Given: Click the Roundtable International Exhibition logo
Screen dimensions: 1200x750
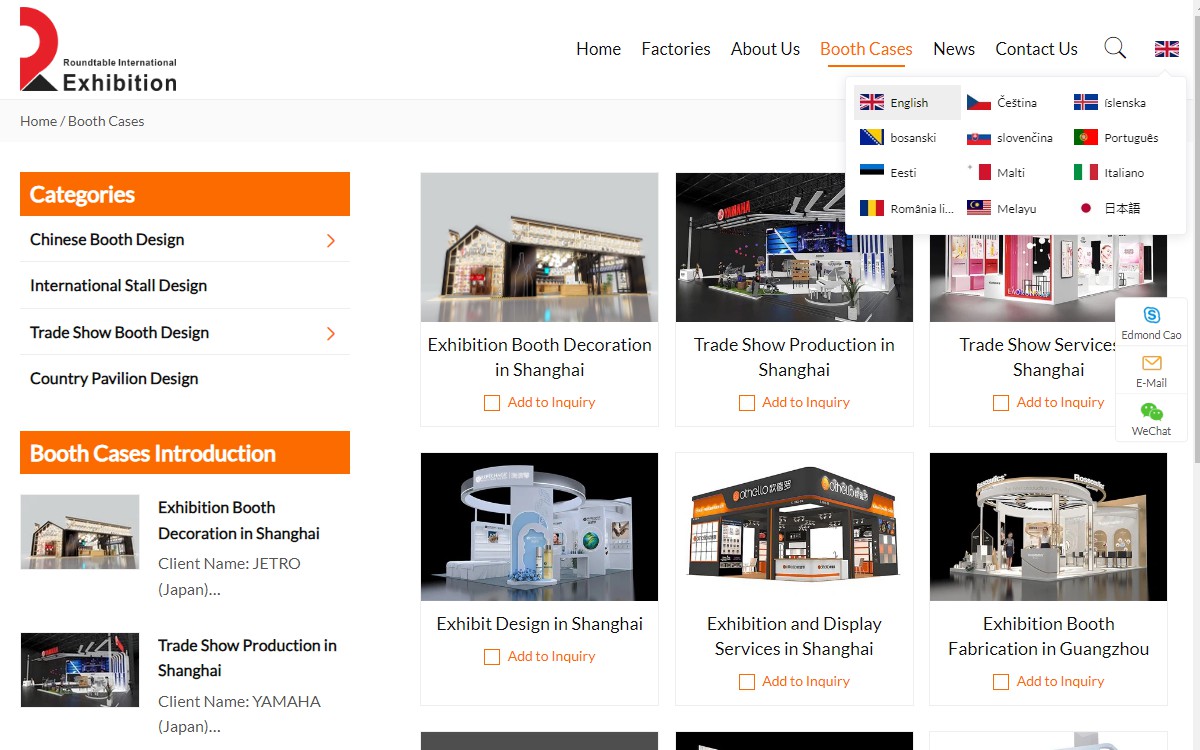Looking at the screenshot, I should (x=98, y=50).
